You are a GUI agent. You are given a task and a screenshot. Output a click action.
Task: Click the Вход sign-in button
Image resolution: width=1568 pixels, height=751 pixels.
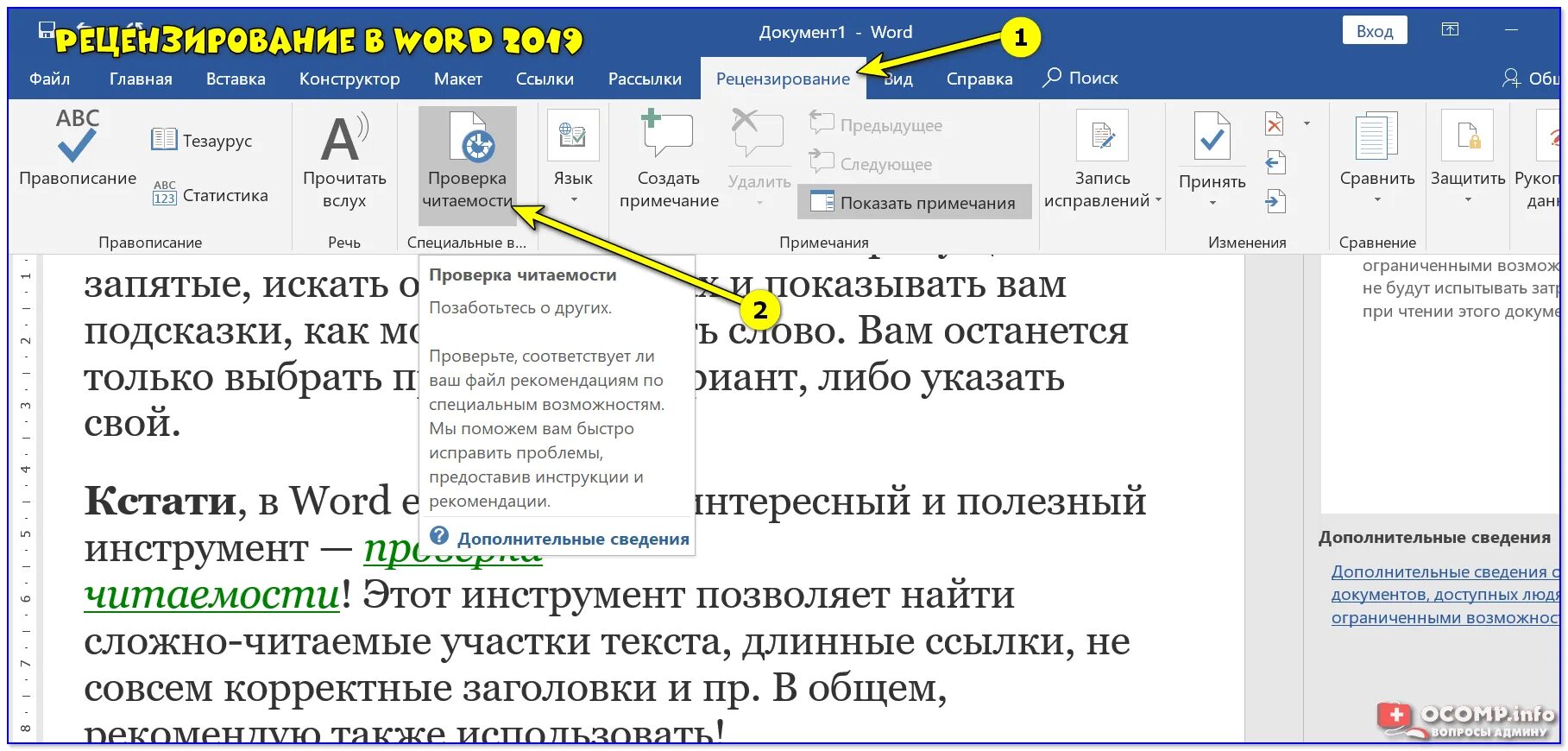click(1375, 31)
